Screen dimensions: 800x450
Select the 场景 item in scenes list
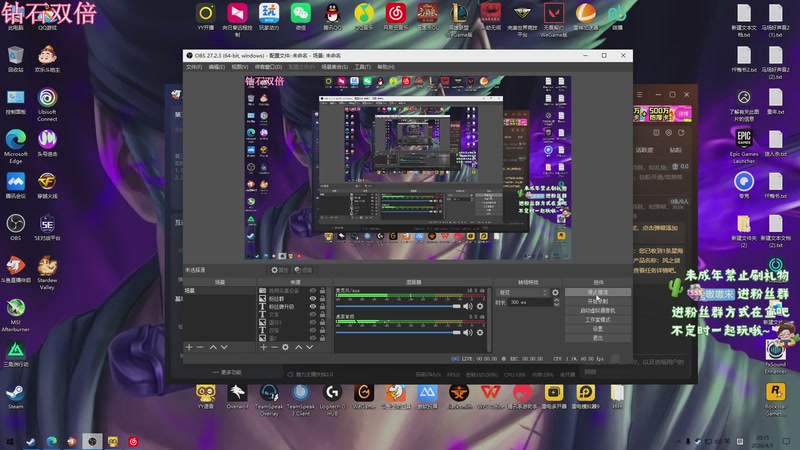(x=219, y=290)
